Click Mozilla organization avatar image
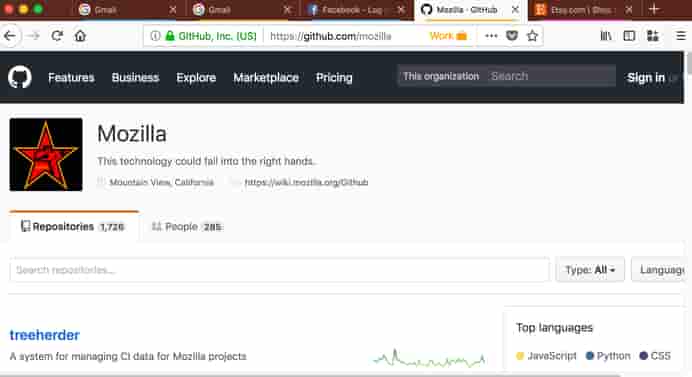692x377 pixels. (x=46, y=155)
